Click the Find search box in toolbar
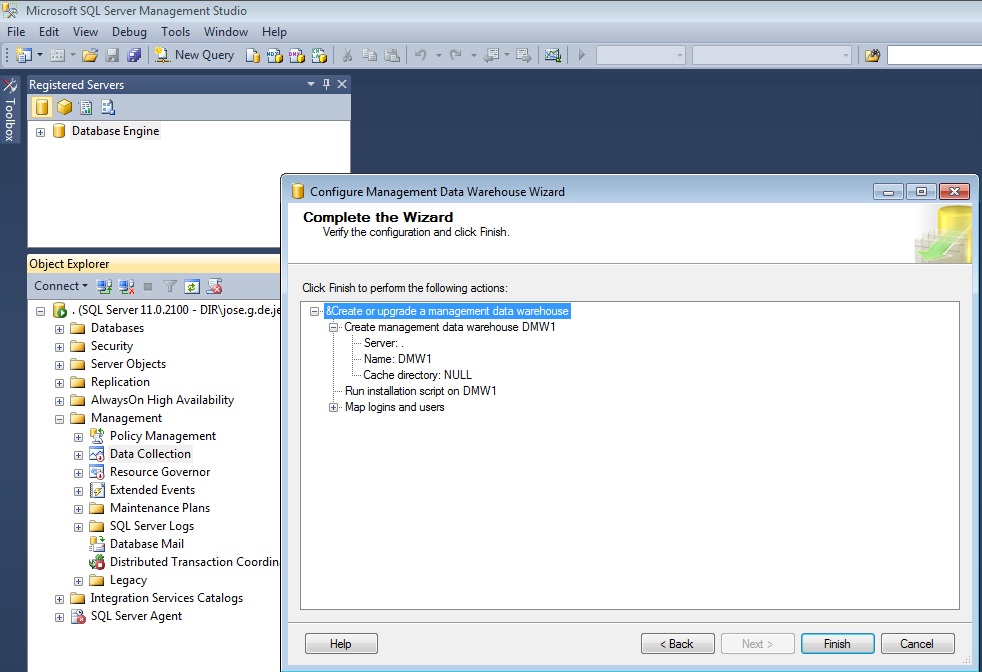This screenshot has height=672, width=982. (x=934, y=55)
